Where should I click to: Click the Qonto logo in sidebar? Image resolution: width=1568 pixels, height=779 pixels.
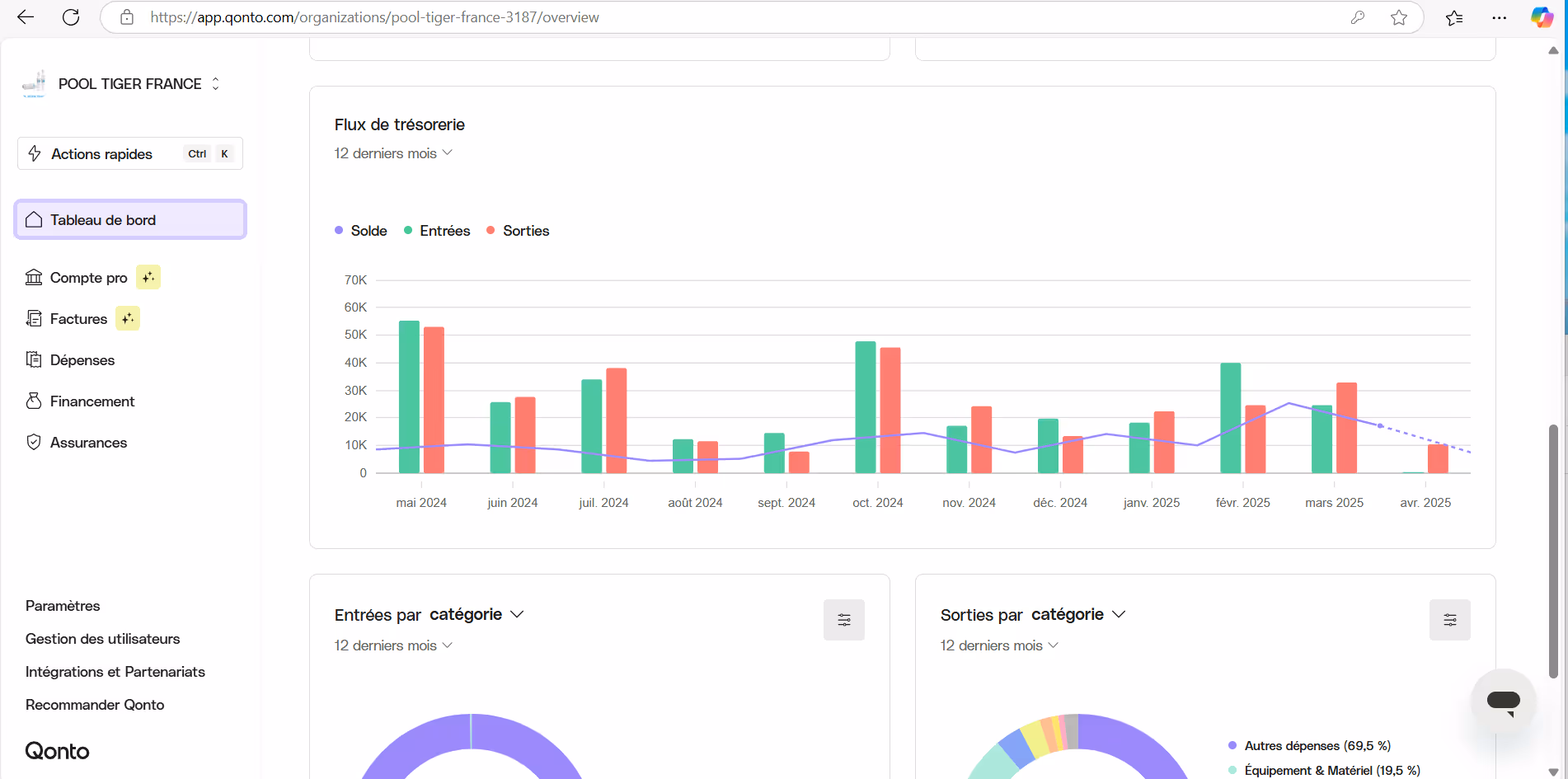57,751
